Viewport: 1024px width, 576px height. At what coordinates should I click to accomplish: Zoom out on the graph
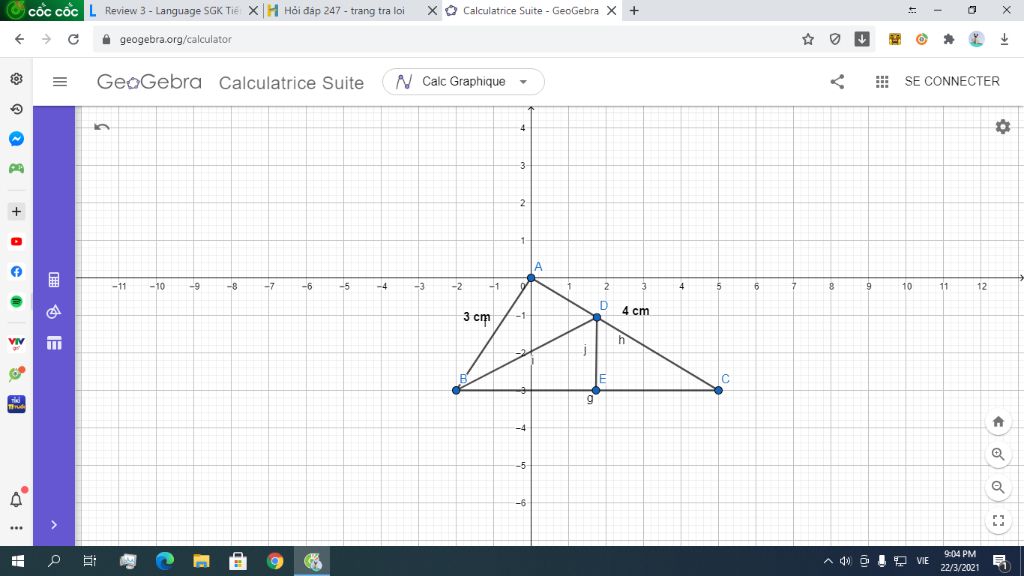point(998,487)
